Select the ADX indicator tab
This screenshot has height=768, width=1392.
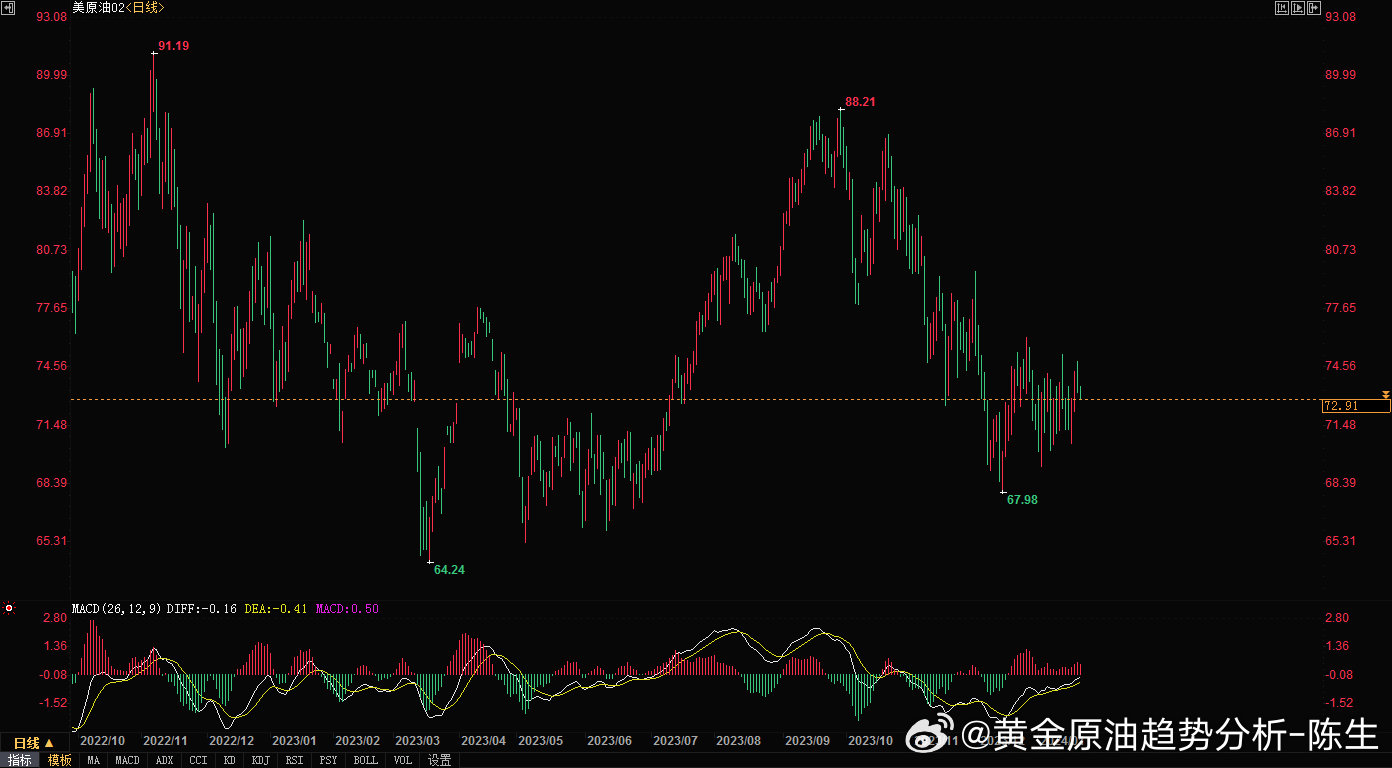pyautogui.click(x=164, y=760)
